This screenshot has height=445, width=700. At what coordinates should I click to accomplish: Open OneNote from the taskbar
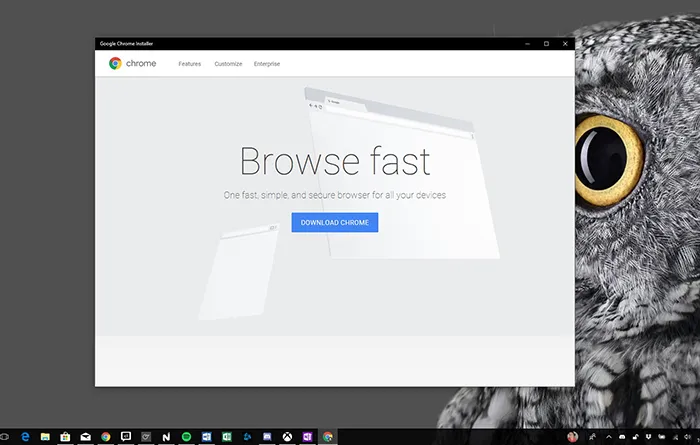point(307,437)
